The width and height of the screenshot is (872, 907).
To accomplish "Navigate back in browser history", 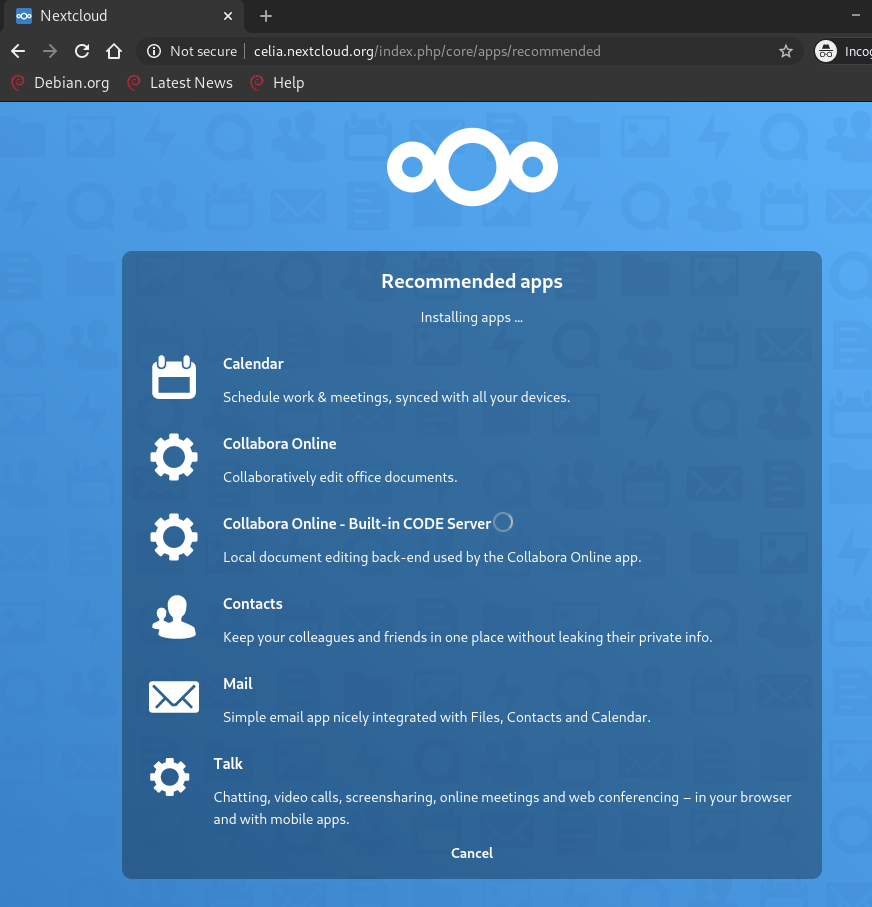I will point(18,51).
